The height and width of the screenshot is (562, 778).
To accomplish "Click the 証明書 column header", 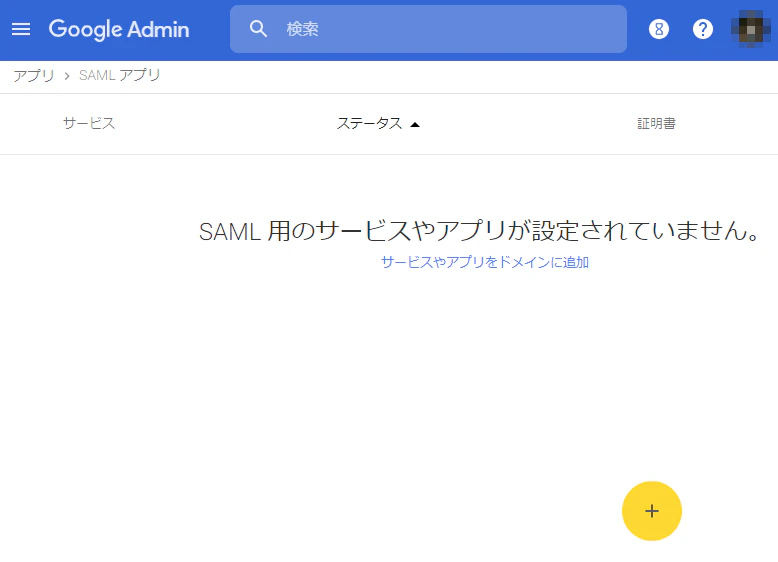I will coord(656,124).
